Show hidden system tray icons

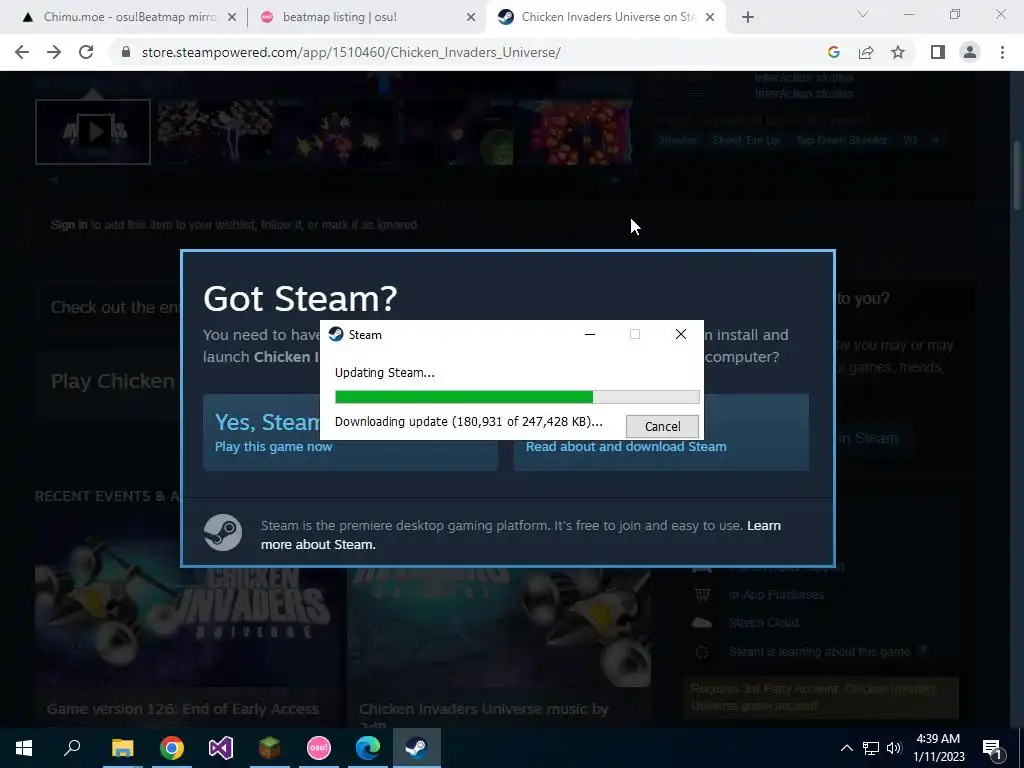coord(846,748)
